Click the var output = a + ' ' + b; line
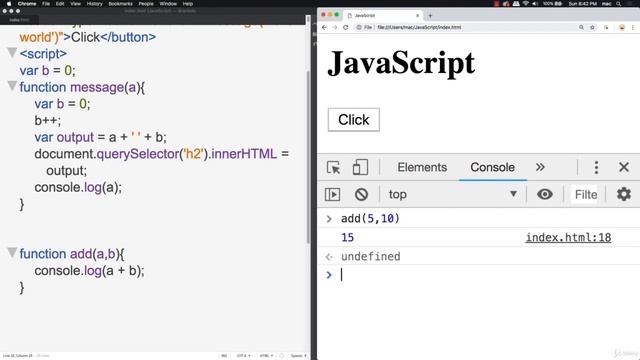The height and width of the screenshot is (360, 640). point(100,138)
